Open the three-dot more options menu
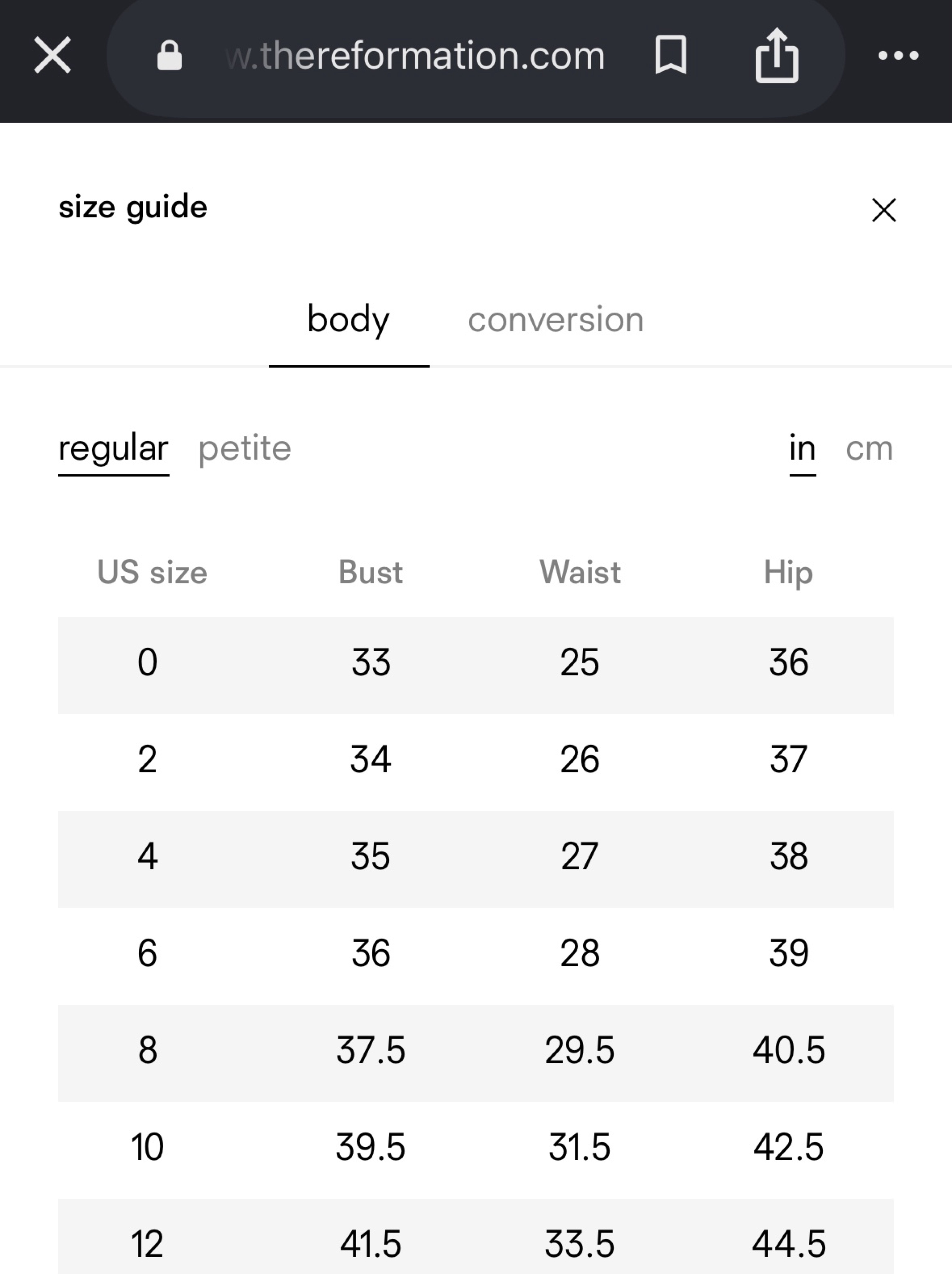 pyautogui.click(x=898, y=56)
